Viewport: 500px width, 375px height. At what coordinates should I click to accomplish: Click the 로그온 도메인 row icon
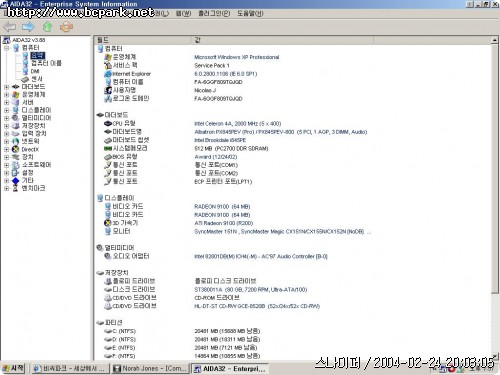pos(108,98)
